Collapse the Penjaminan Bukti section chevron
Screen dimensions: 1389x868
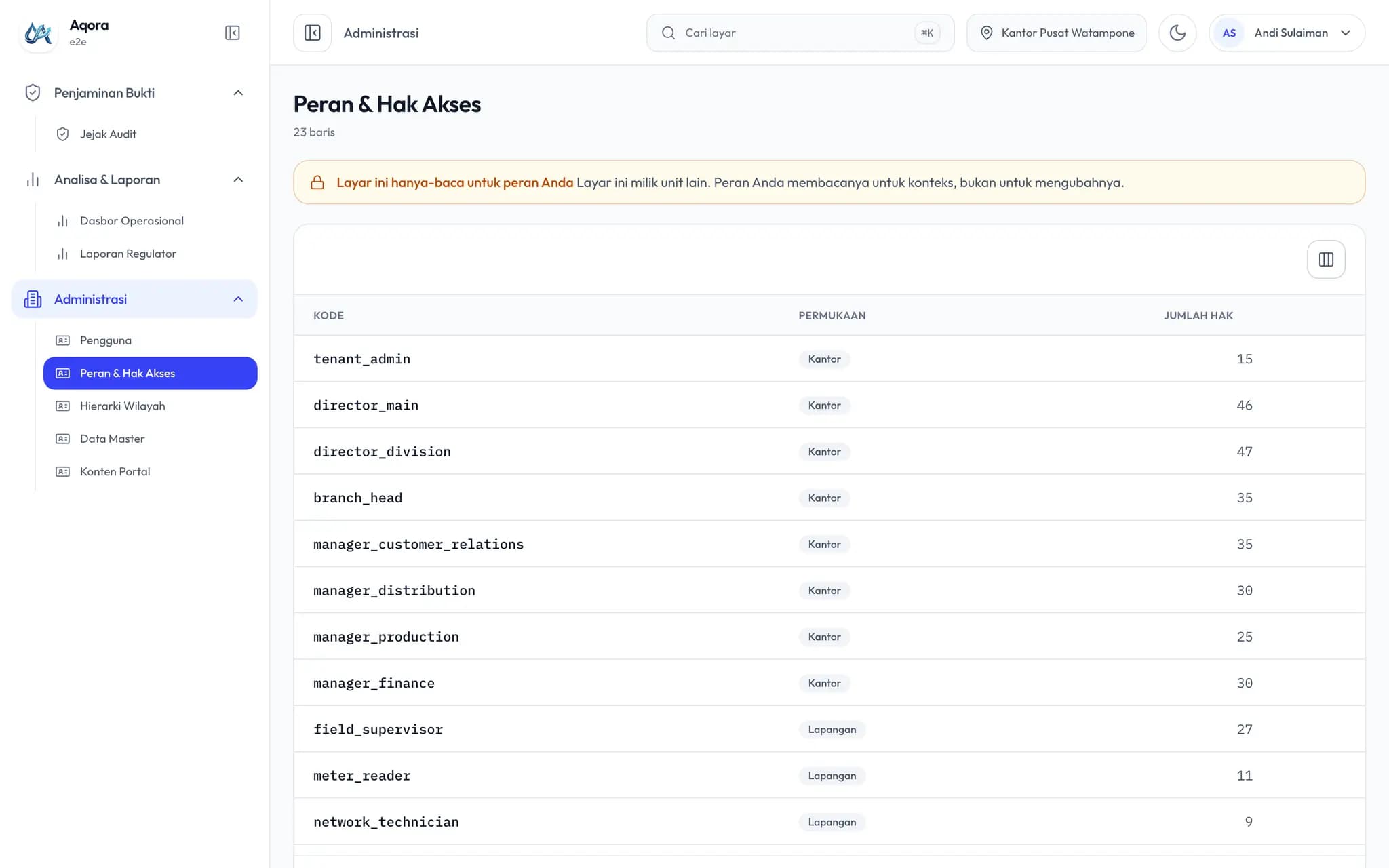(x=238, y=93)
